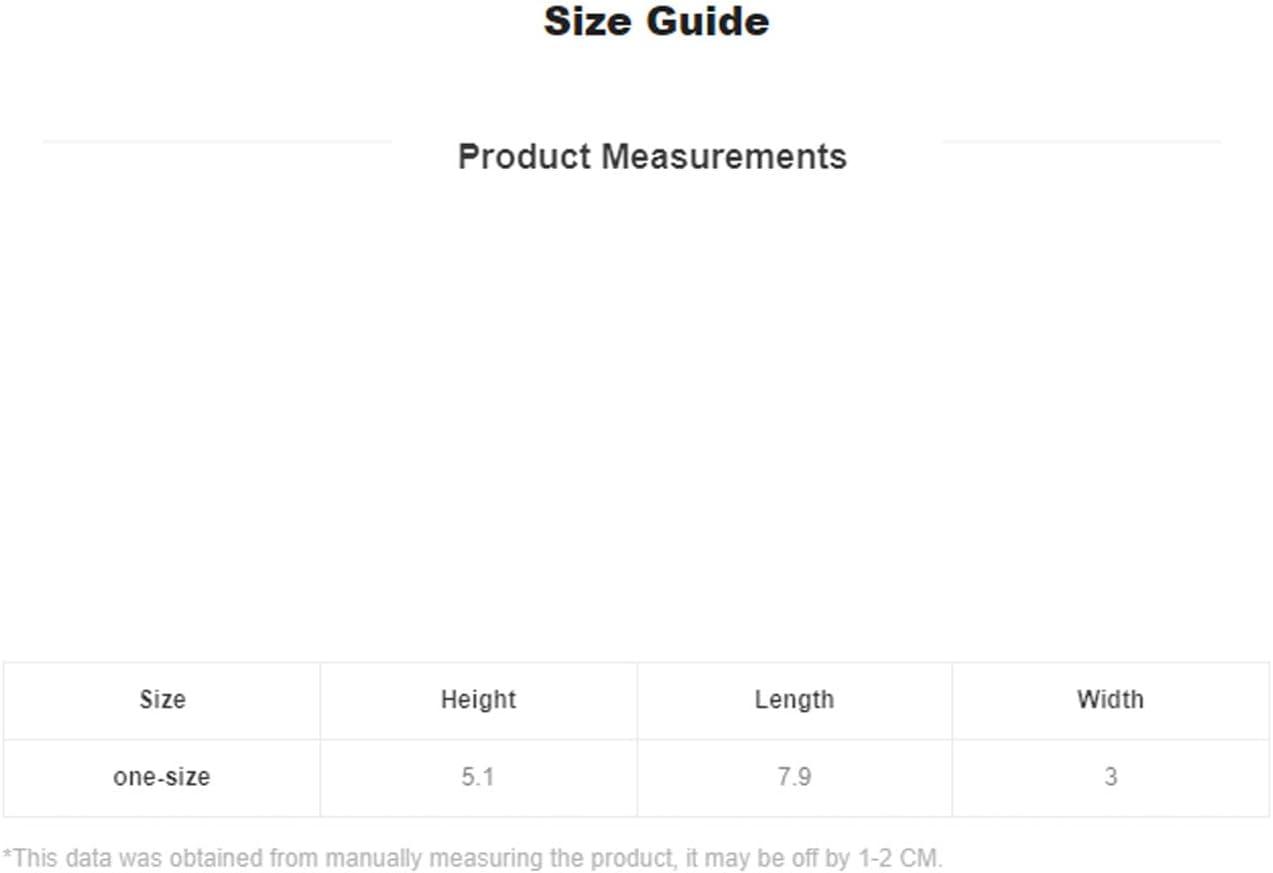Select the Product Measurements heading

(x=652, y=157)
